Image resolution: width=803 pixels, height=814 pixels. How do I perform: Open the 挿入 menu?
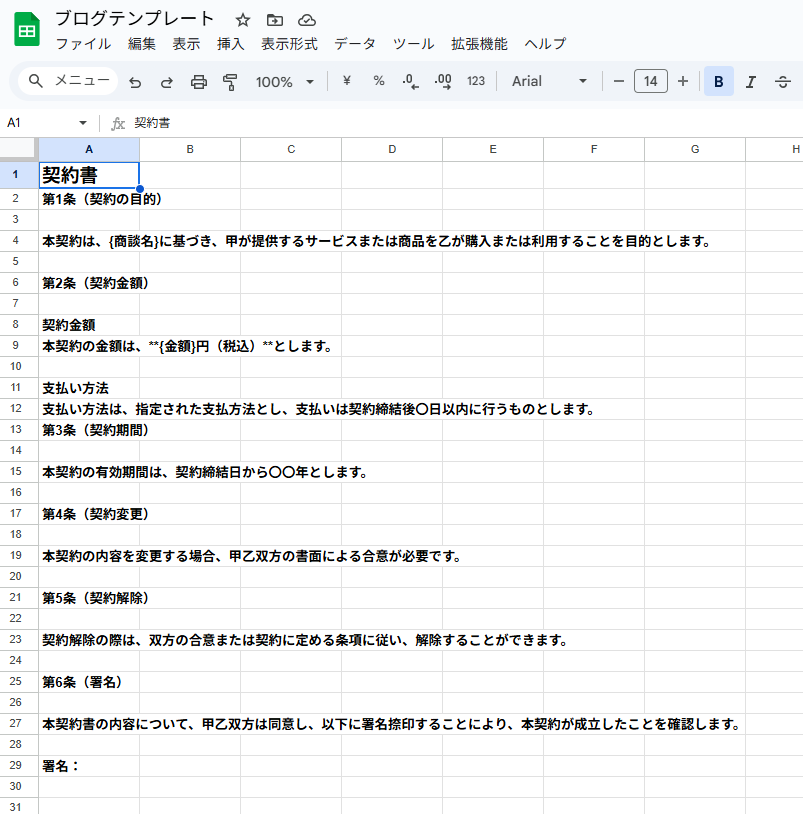point(231,44)
